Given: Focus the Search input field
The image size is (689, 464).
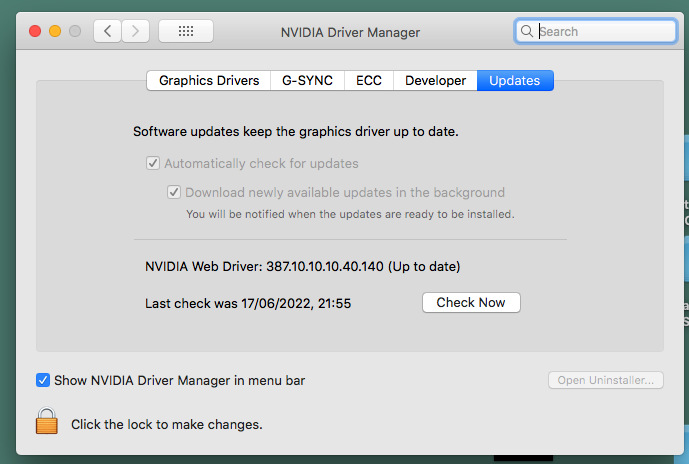Looking at the screenshot, I should coord(595,31).
